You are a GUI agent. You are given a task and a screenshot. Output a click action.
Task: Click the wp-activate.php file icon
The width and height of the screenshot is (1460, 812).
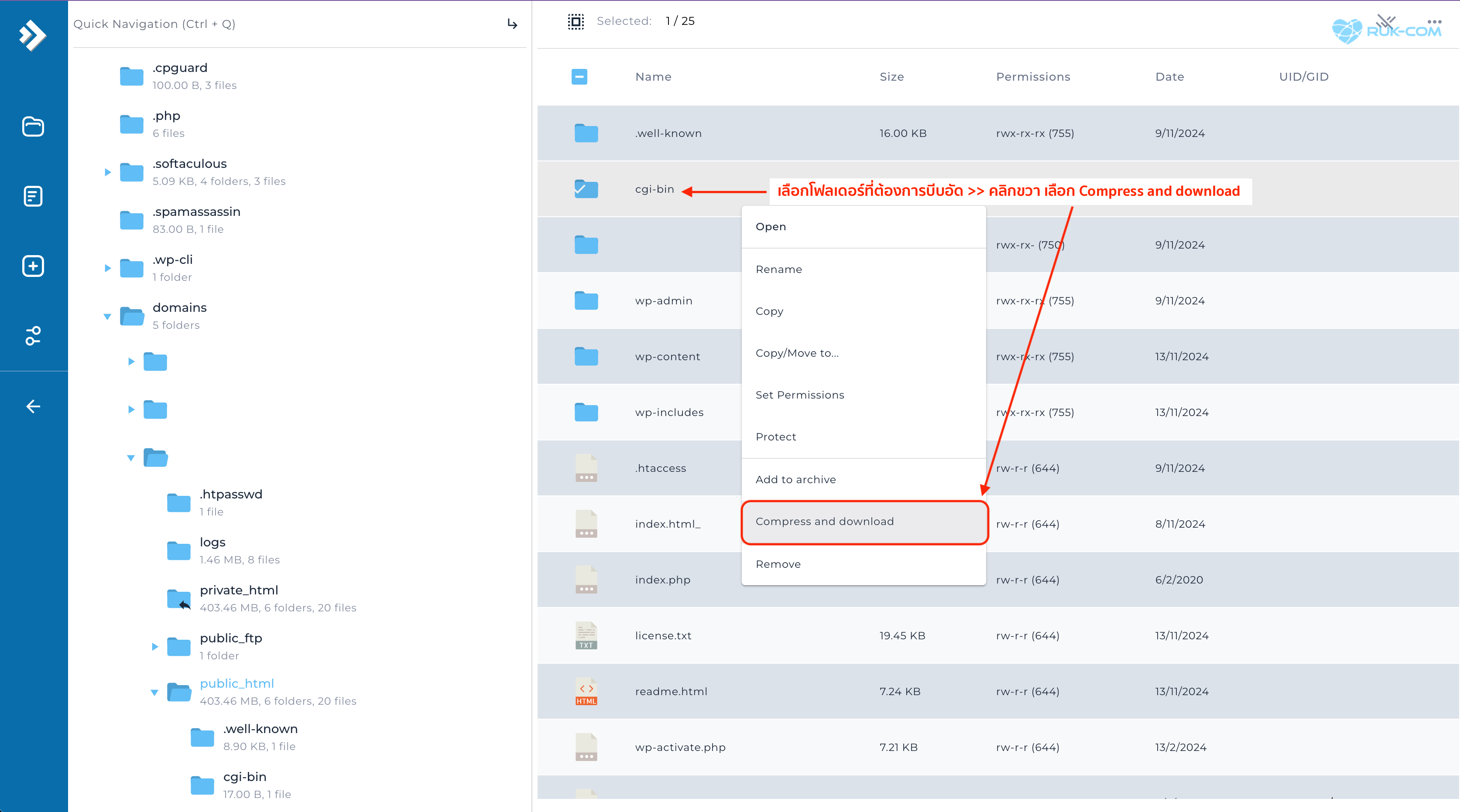pos(586,747)
